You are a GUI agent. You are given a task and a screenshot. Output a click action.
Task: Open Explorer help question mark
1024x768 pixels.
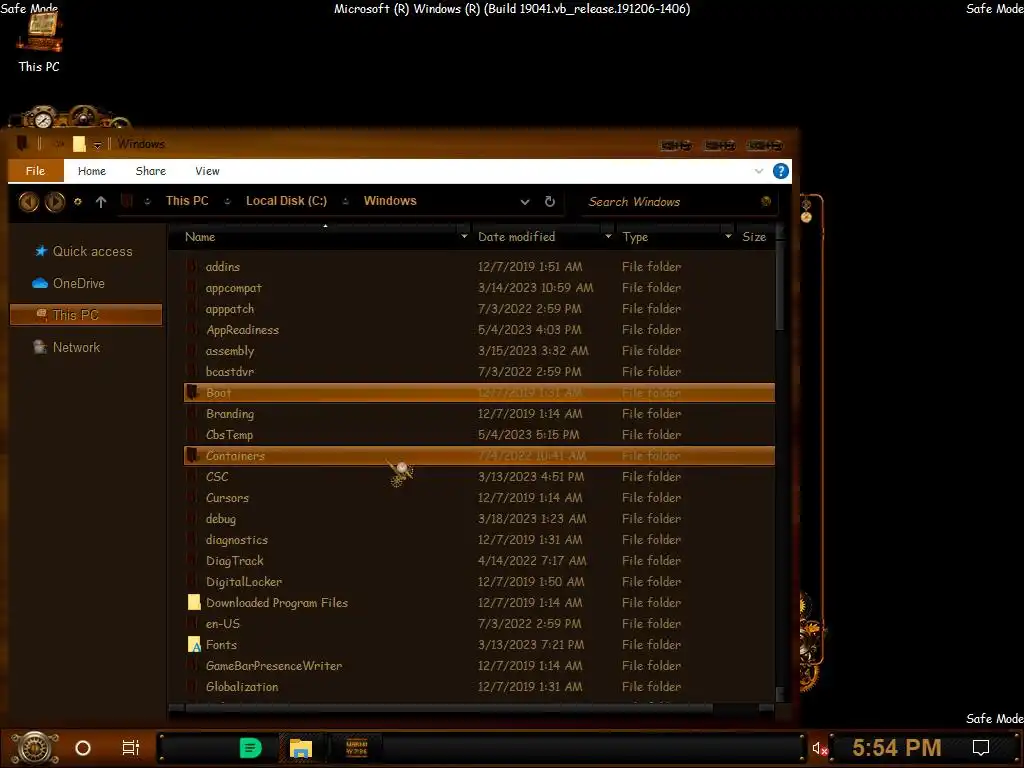click(x=780, y=171)
